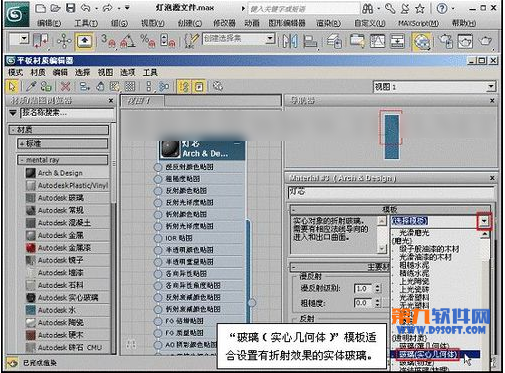Click the Pick Material from Object eyedropper
505x373 pixels.
tap(31, 87)
